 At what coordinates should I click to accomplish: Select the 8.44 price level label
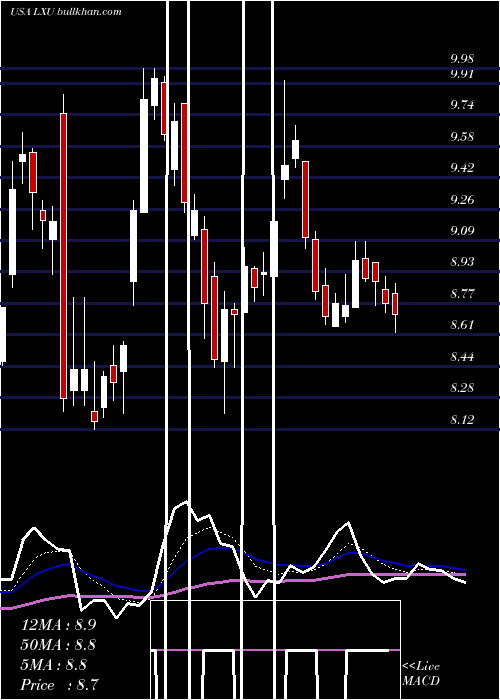click(x=462, y=357)
